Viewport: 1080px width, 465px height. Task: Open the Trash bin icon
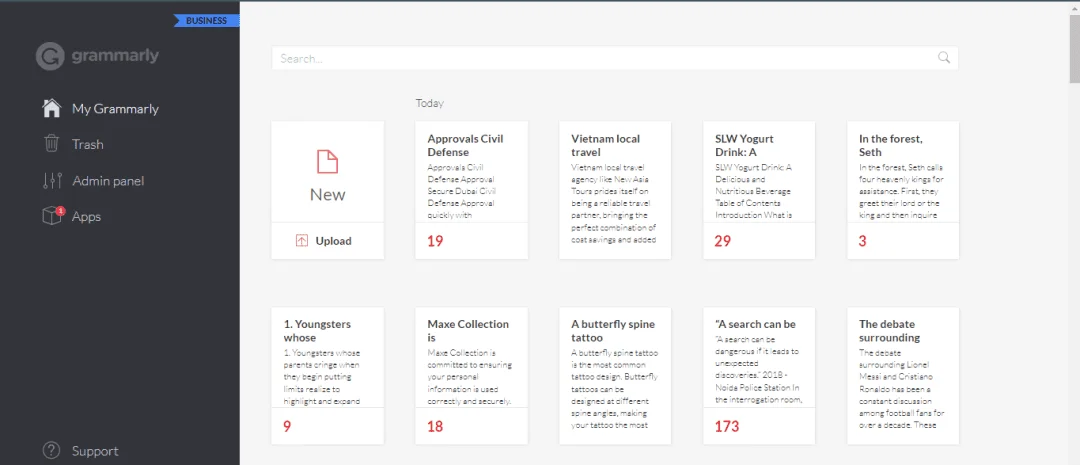click(x=52, y=144)
